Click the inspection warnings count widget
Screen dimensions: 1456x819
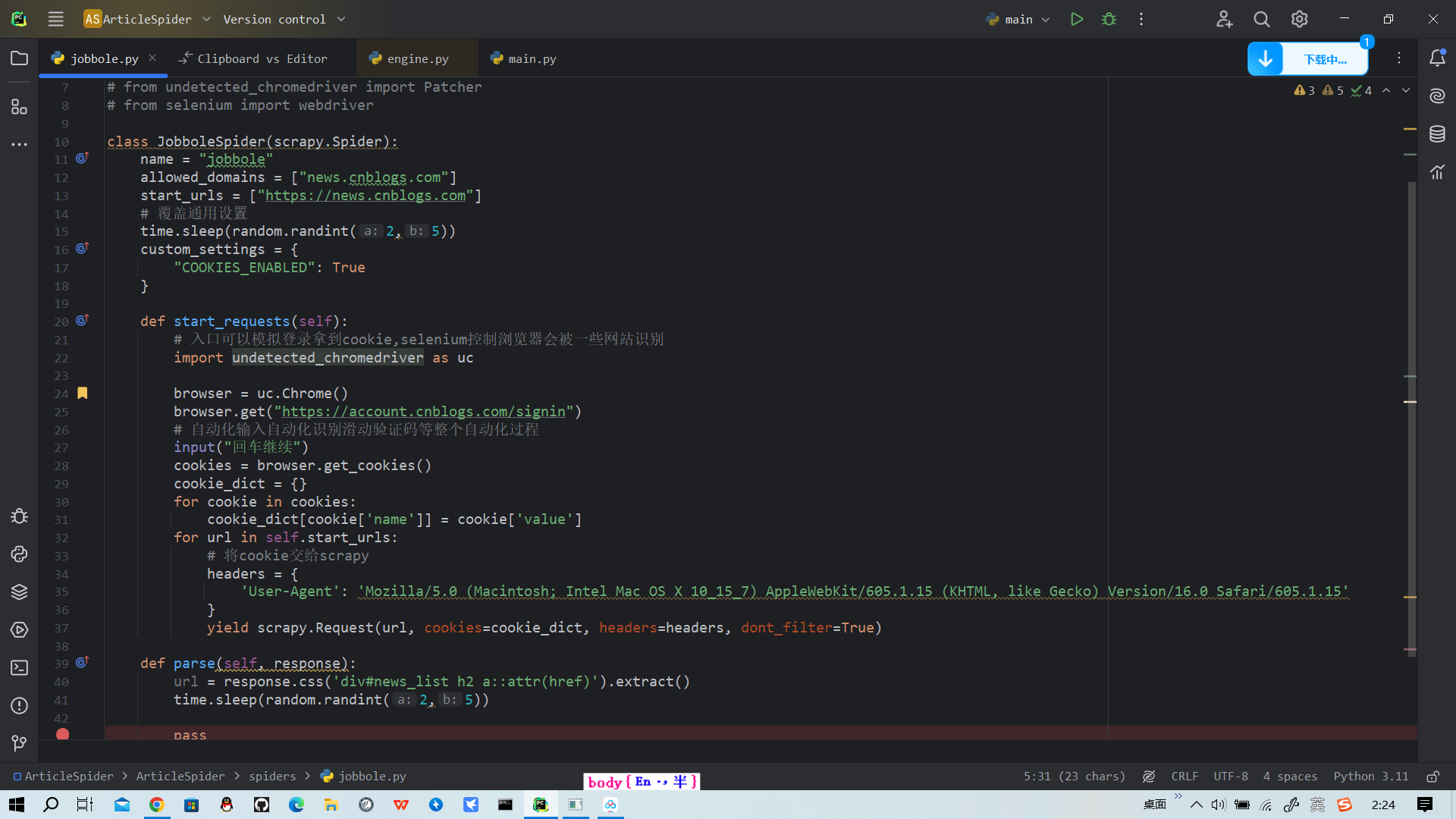[x=1333, y=90]
